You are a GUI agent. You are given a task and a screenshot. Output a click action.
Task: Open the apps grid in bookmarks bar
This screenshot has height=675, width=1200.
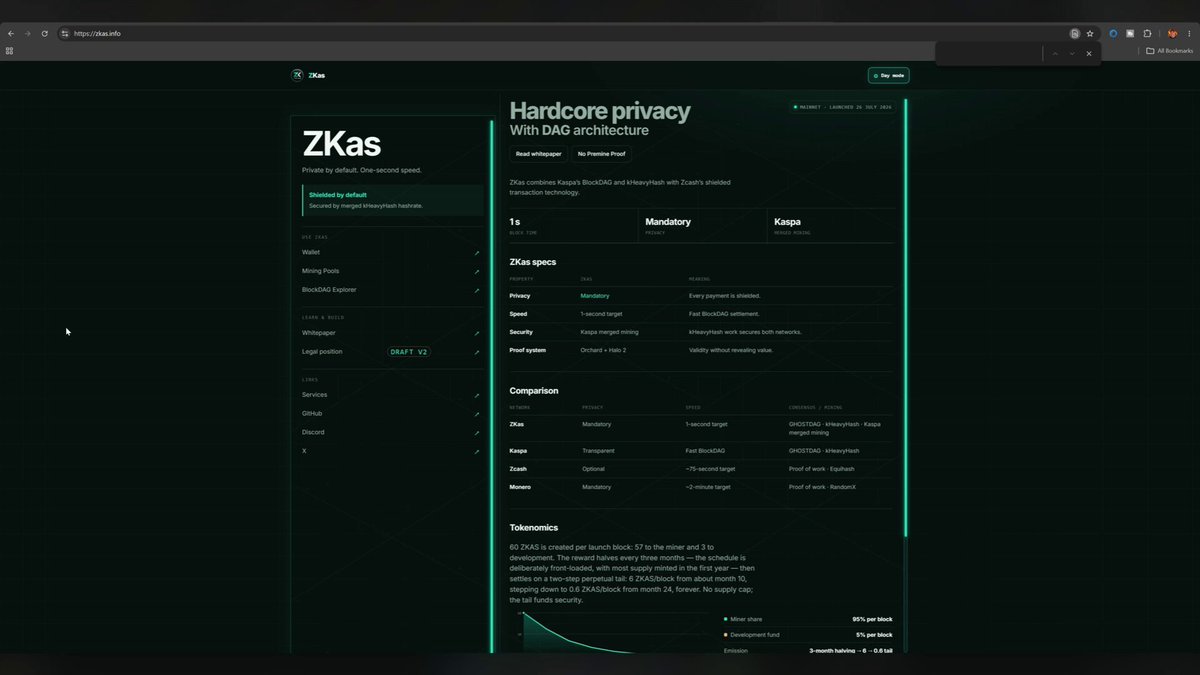pos(10,50)
